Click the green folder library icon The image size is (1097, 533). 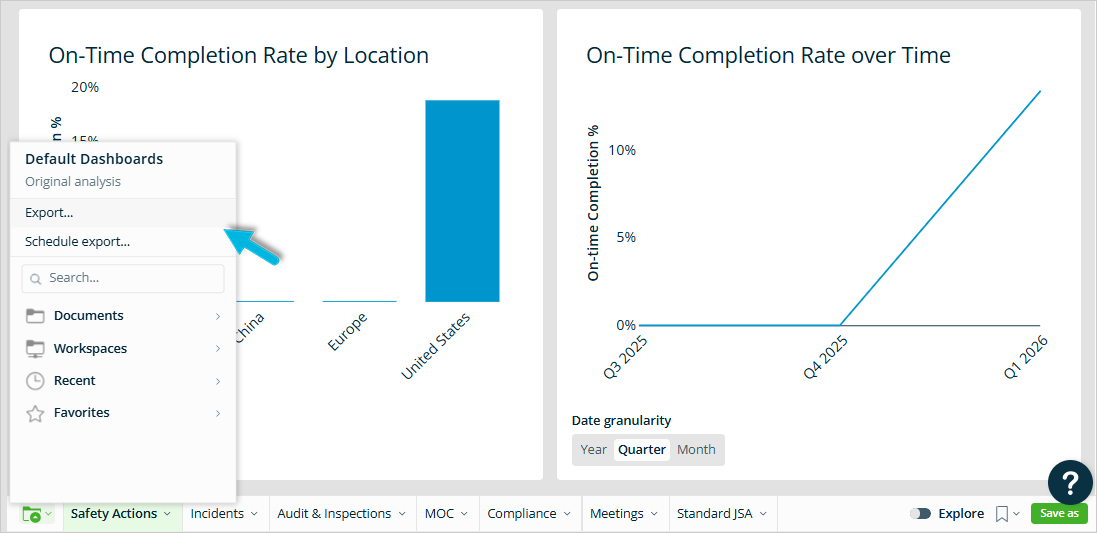pos(33,514)
